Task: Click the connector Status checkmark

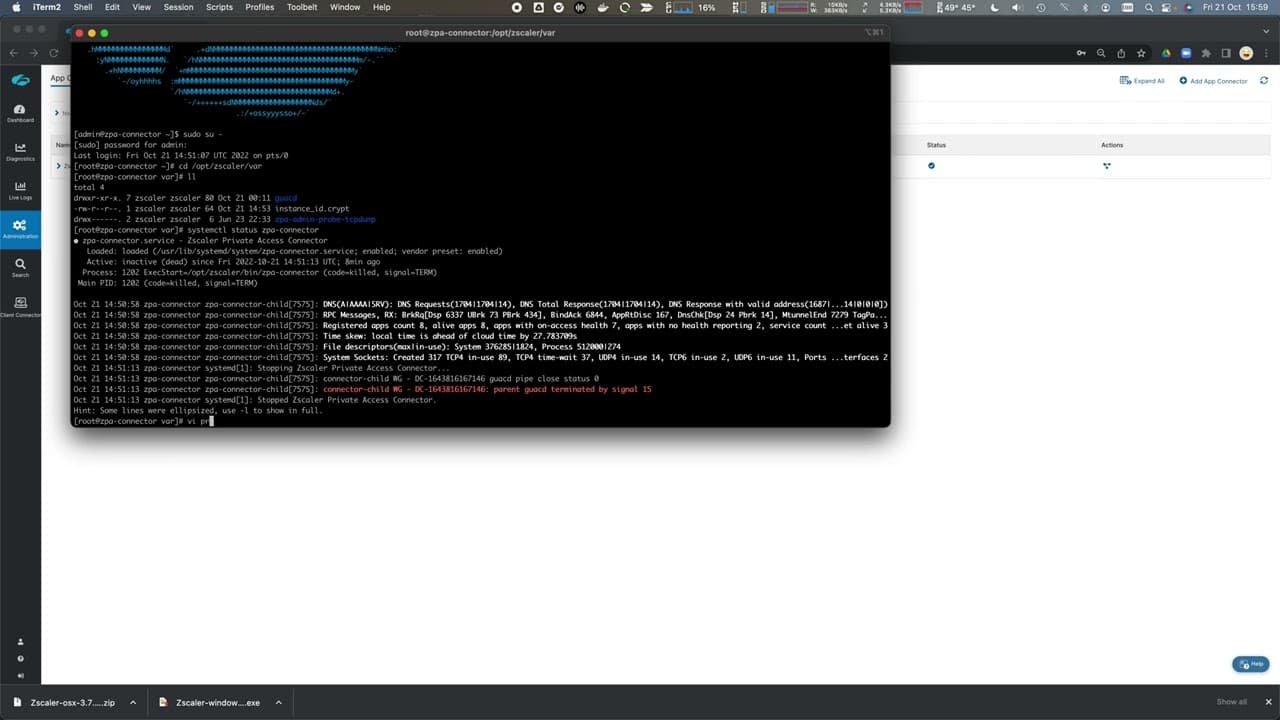Action: [x=931, y=166]
